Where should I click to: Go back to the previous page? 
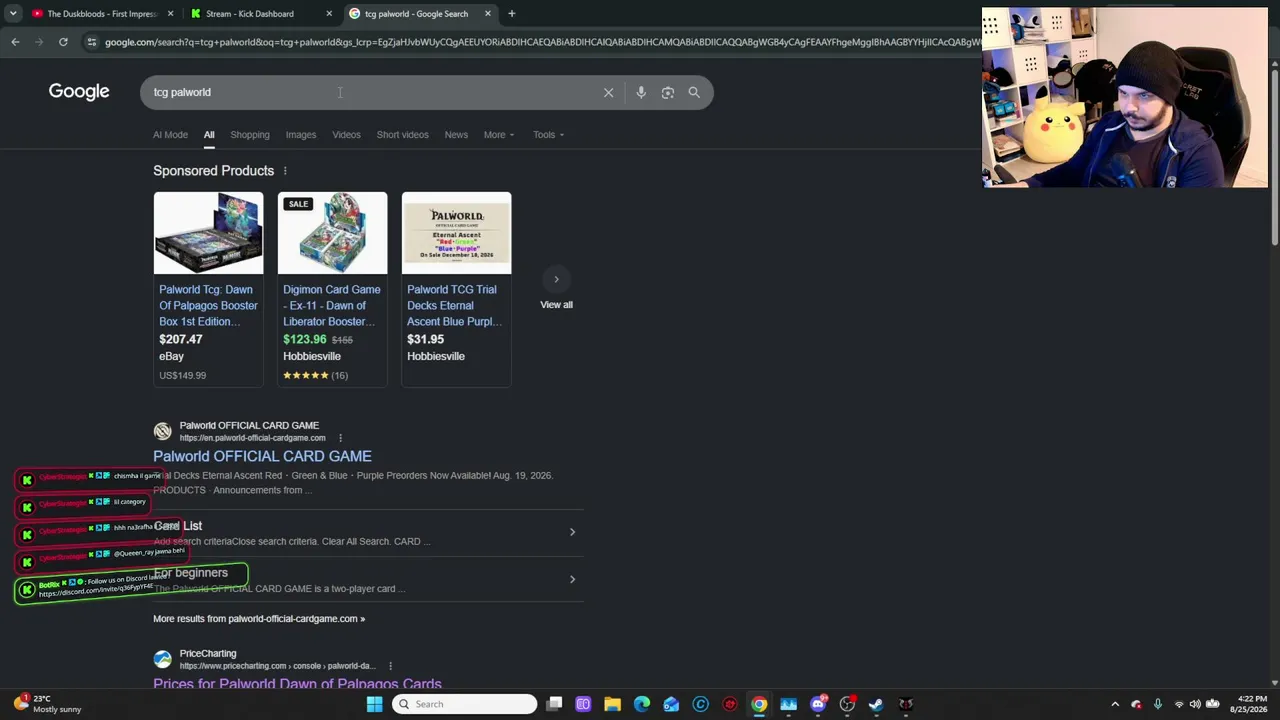coord(15,42)
